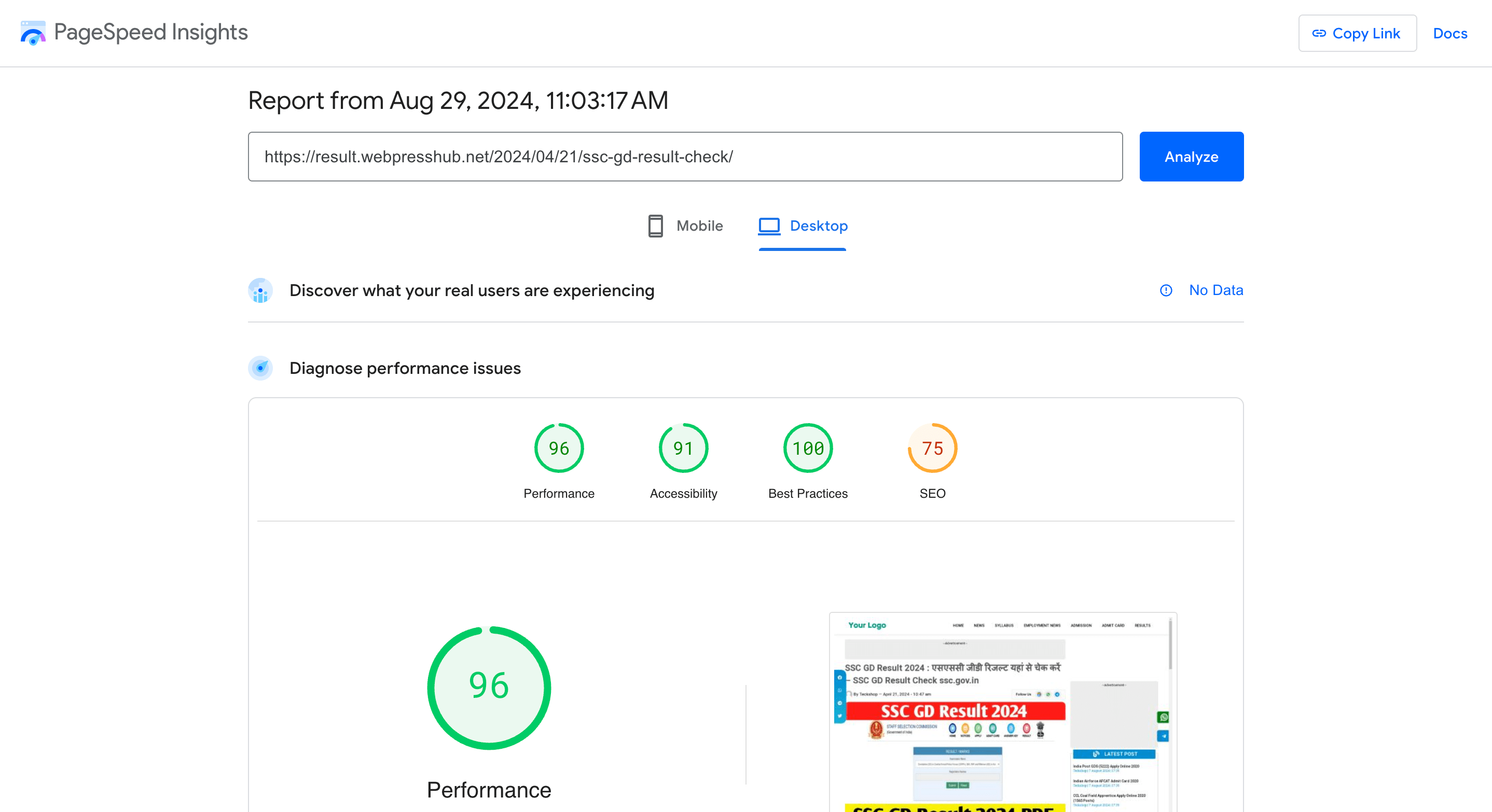Click the No Data info icon

click(x=1166, y=290)
